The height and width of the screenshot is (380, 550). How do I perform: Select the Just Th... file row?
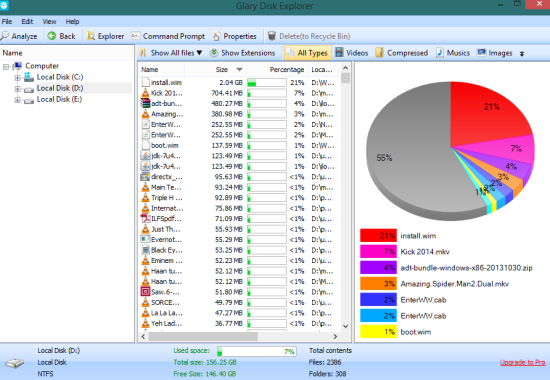point(239,229)
